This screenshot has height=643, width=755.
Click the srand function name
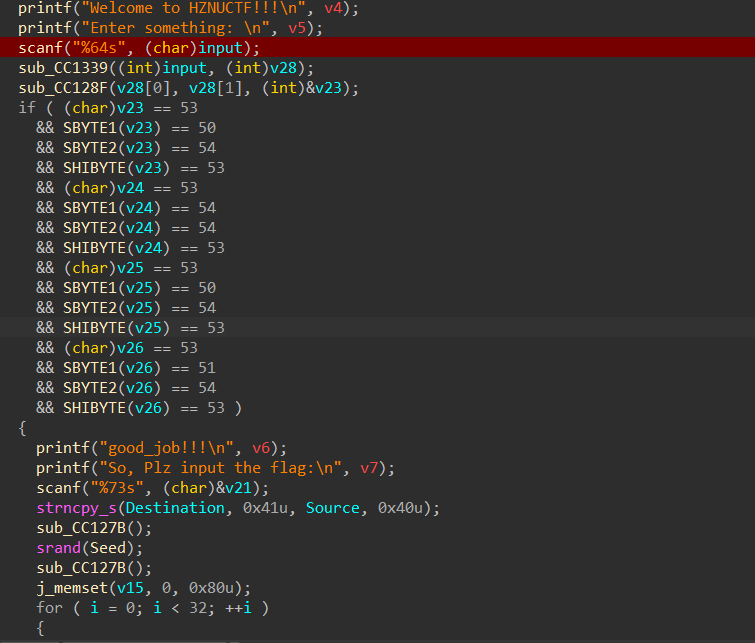point(59,548)
